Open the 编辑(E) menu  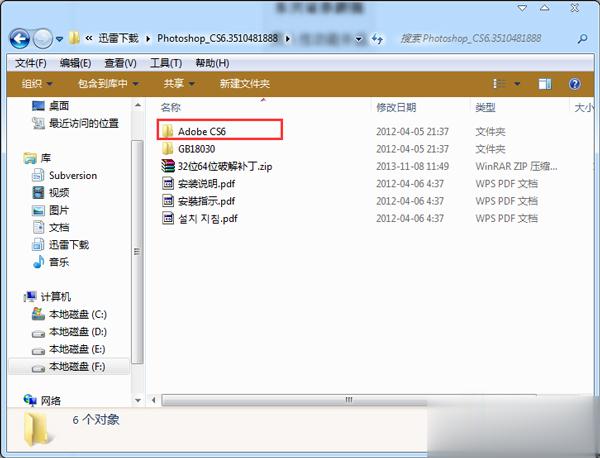click(x=75, y=63)
